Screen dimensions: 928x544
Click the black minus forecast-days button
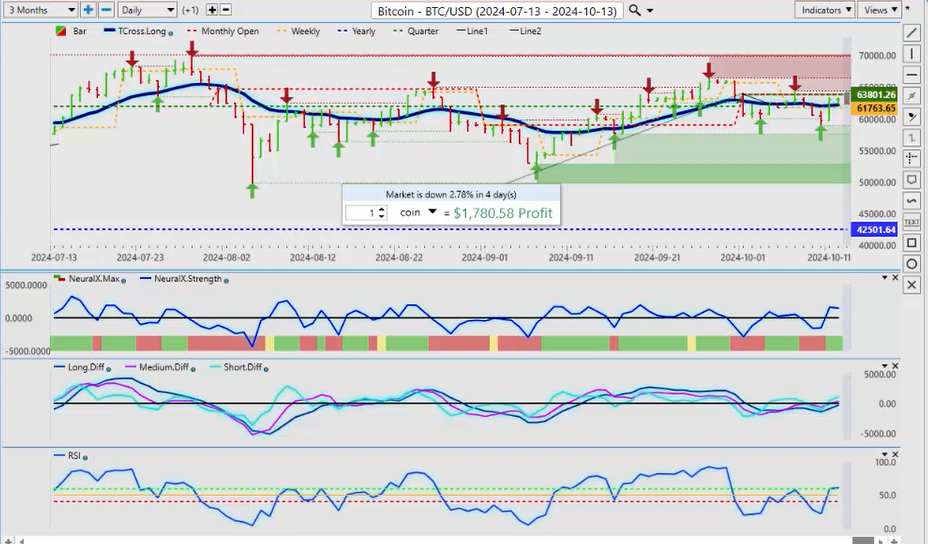pos(225,10)
